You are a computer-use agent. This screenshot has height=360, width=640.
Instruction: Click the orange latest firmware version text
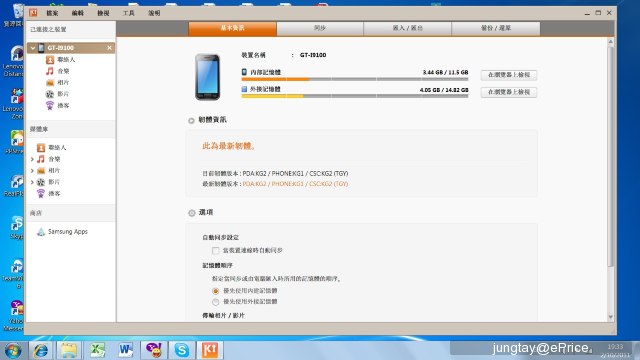point(295,184)
